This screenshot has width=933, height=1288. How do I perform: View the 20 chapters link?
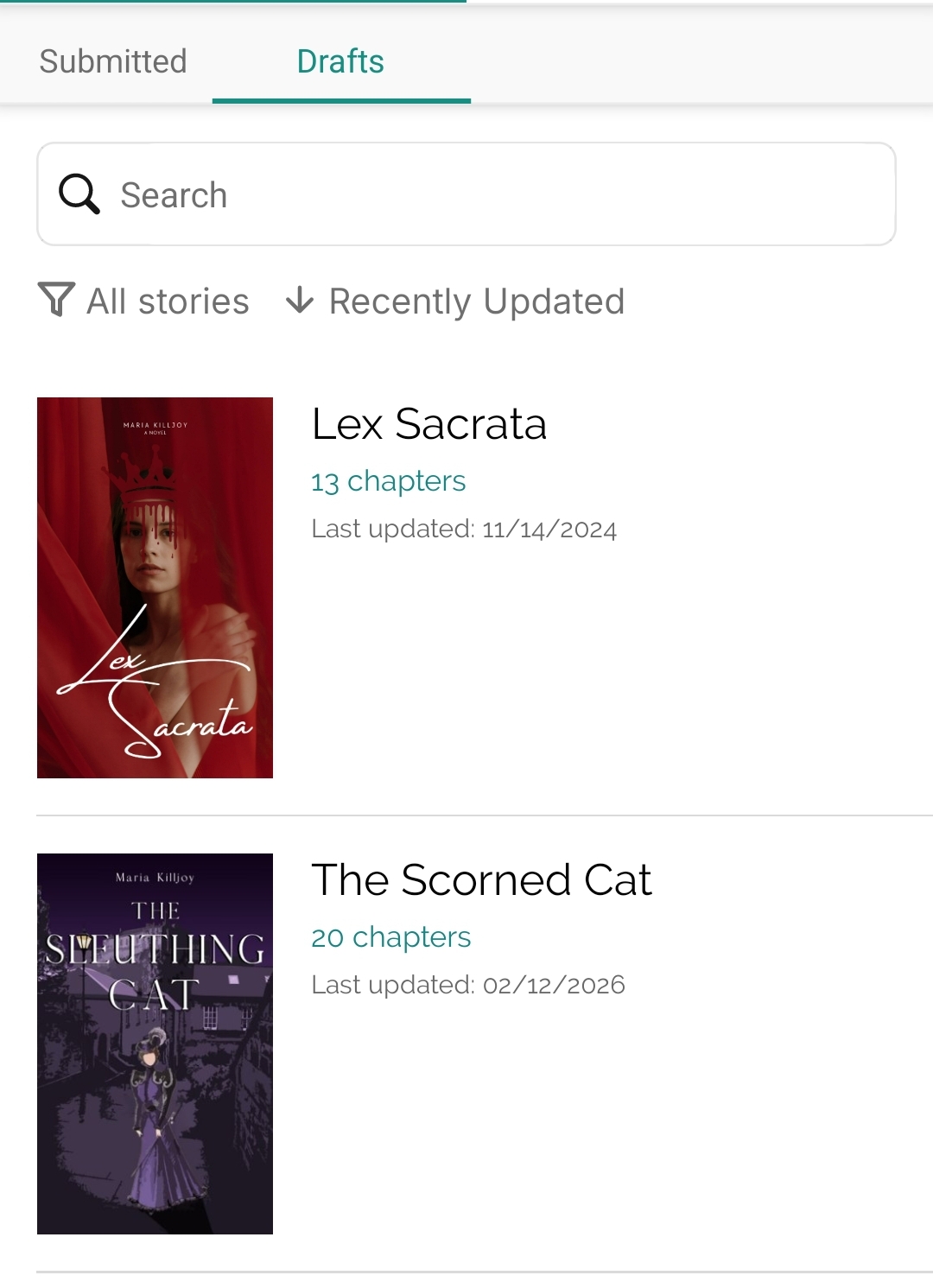tap(390, 937)
